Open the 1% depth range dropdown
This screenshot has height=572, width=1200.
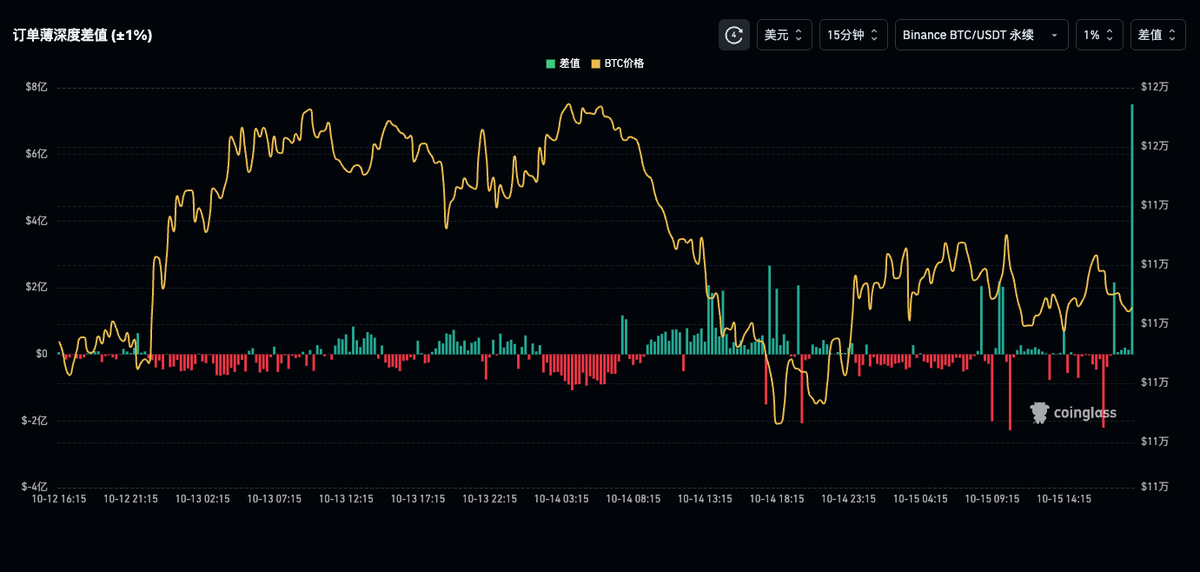click(x=1099, y=35)
